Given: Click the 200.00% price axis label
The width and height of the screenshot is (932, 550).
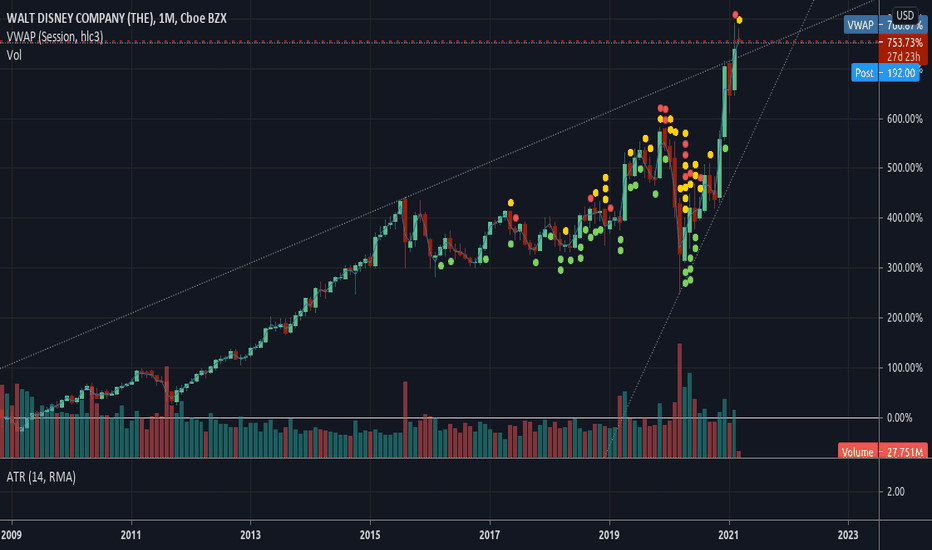Looking at the screenshot, I should coord(905,318).
